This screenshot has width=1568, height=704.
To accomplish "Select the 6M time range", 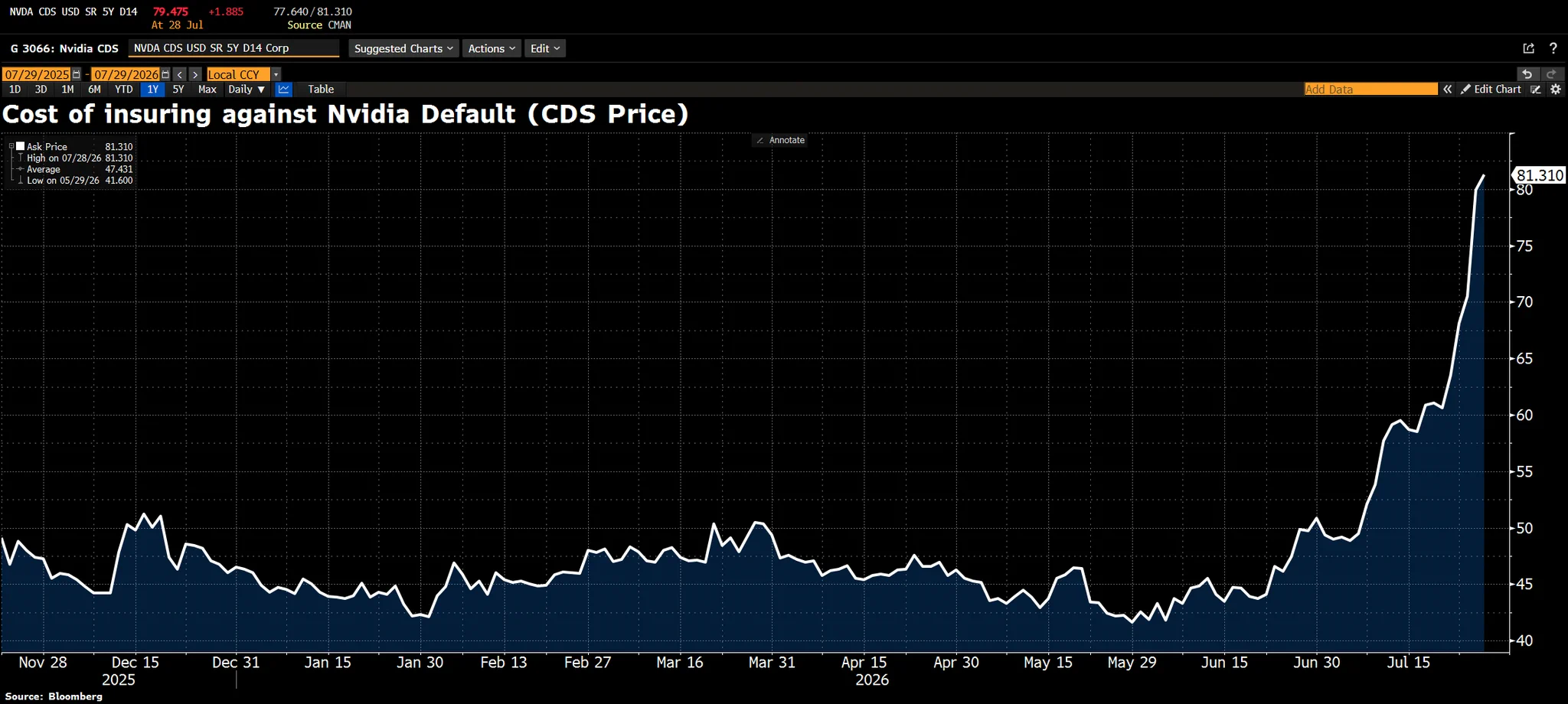I will (x=94, y=90).
